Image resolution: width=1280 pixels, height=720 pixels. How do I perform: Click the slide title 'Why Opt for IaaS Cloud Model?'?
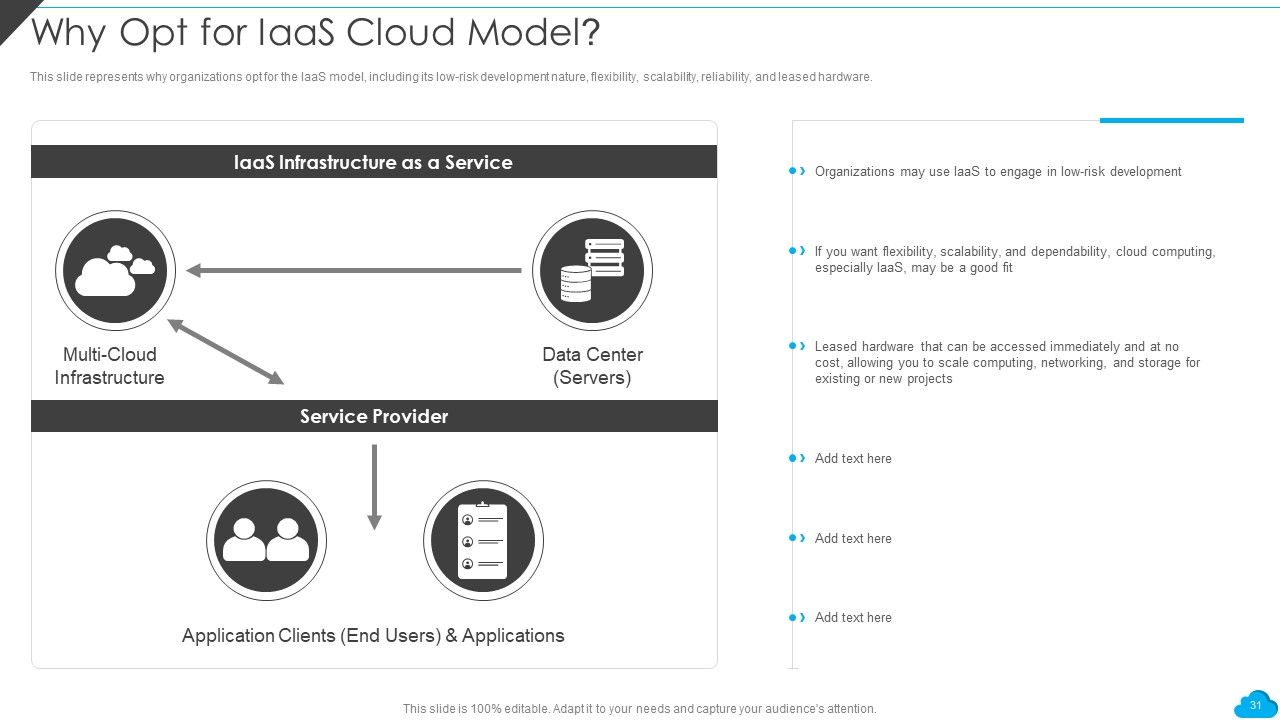coord(316,33)
